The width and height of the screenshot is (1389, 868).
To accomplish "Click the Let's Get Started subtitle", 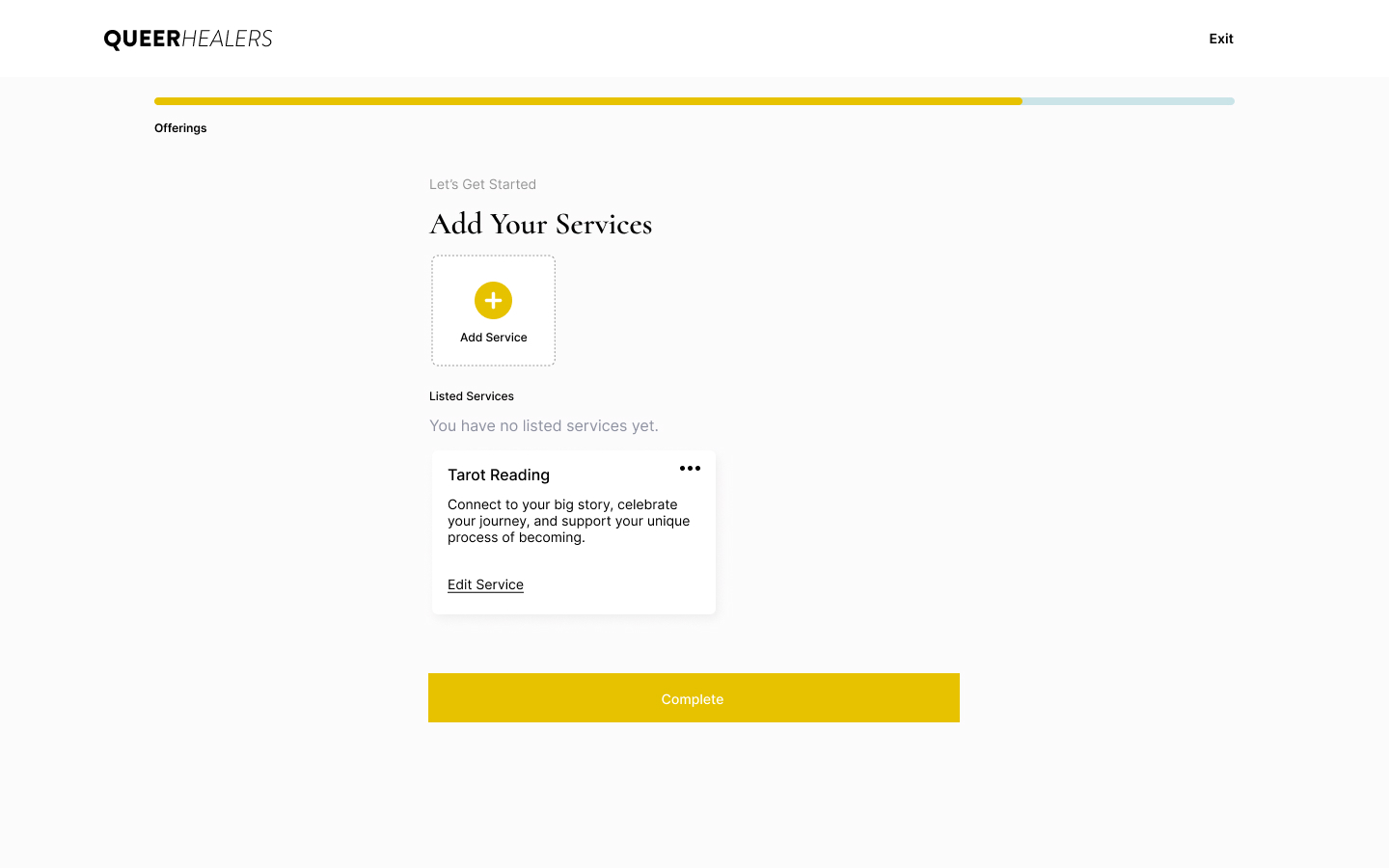I will pos(482,184).
